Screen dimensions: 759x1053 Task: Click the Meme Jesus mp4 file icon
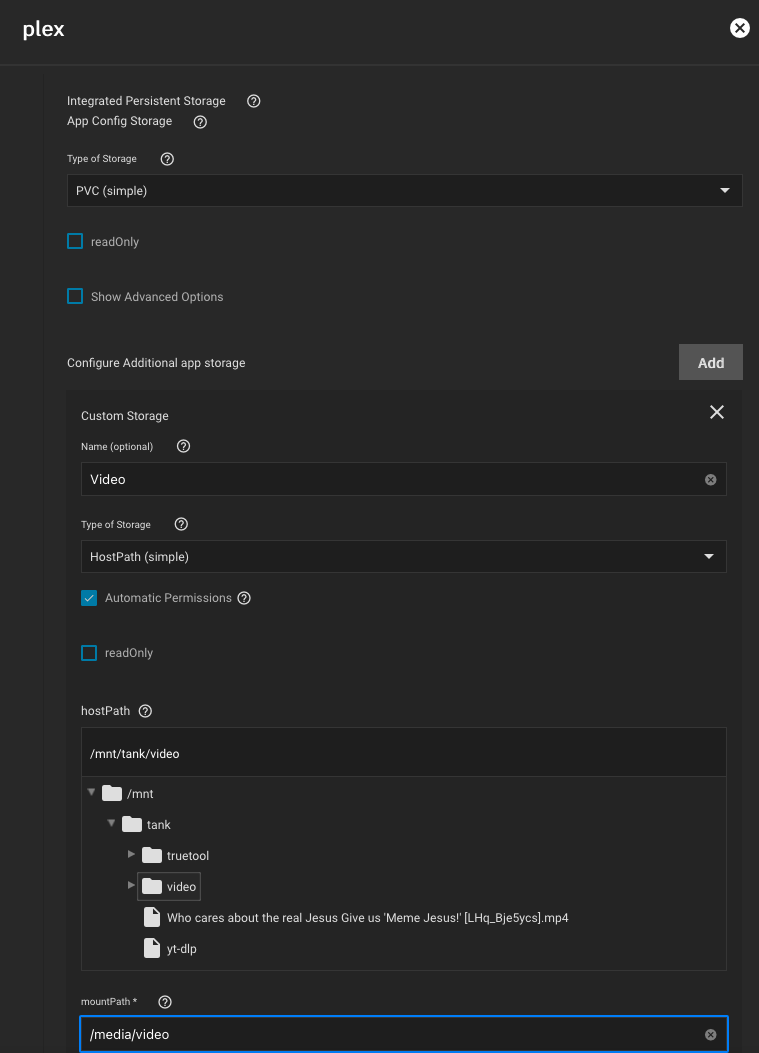tap(152, 917)
